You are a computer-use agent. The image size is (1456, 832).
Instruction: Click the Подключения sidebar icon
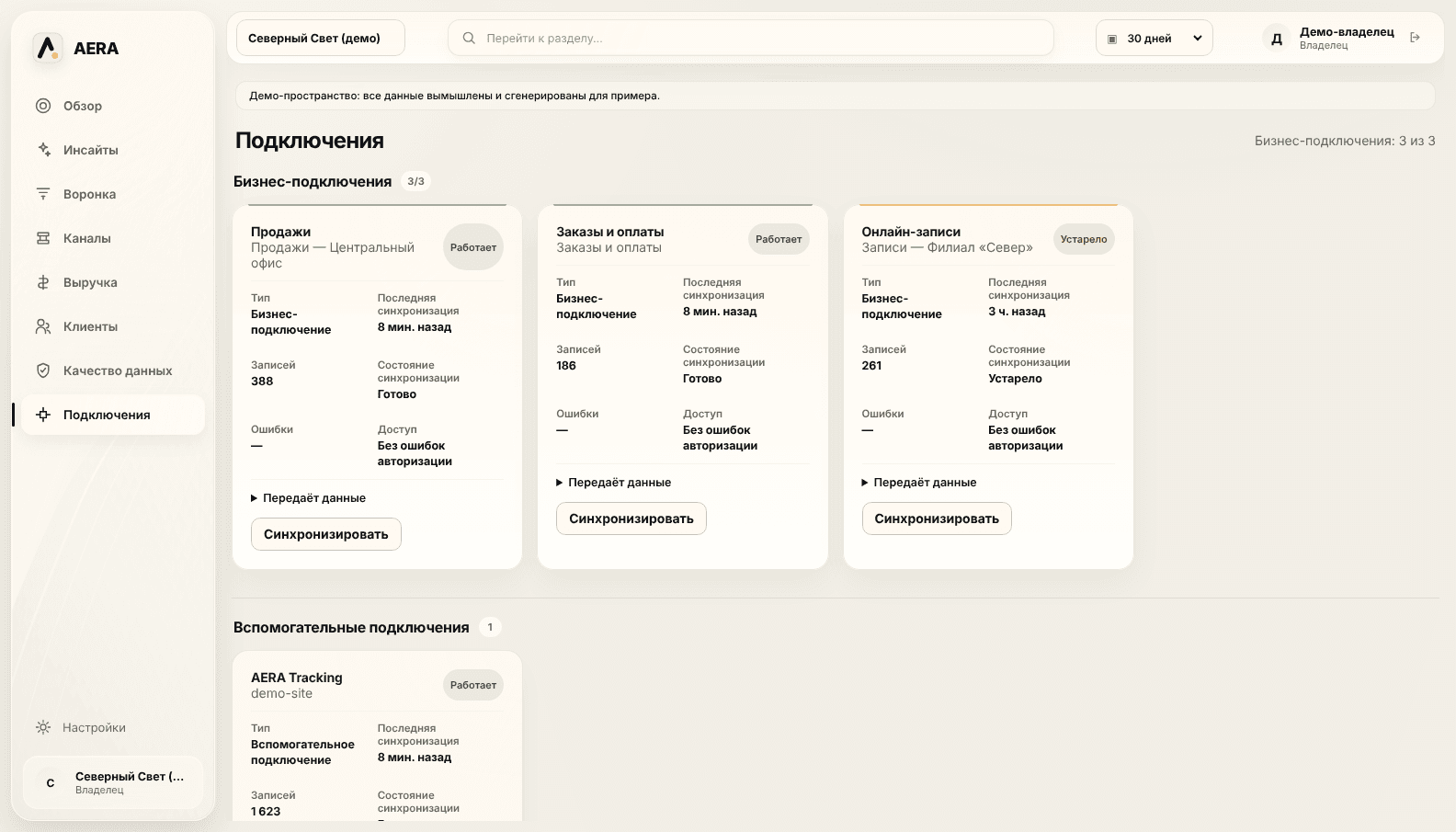43,415
